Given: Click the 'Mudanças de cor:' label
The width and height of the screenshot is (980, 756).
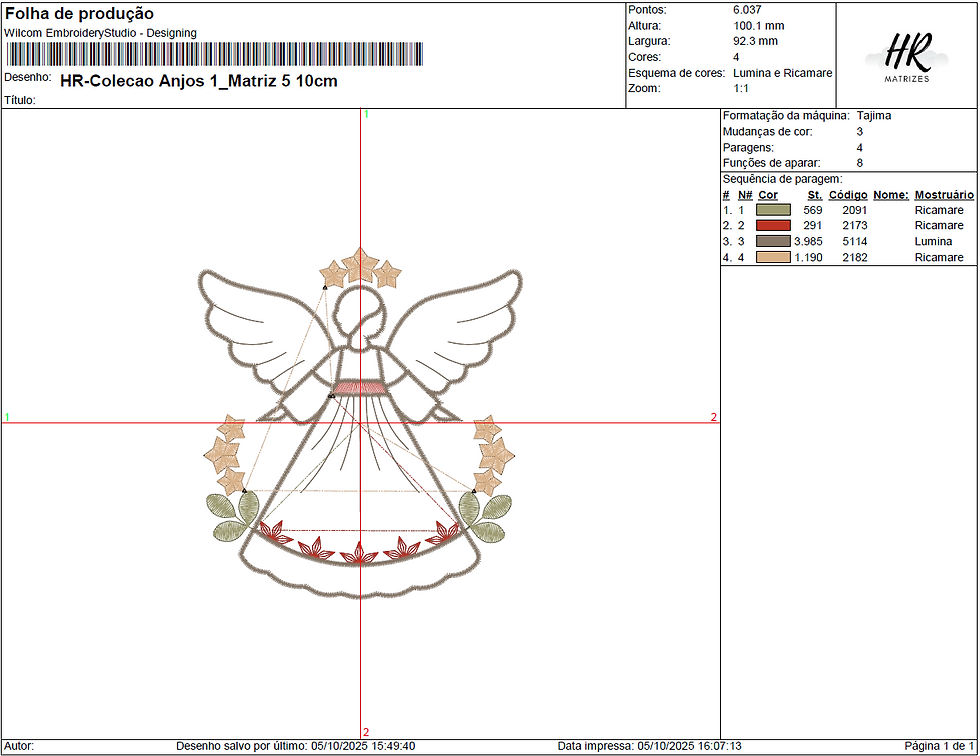Looking at the screenshot, I should coord(768,132).
